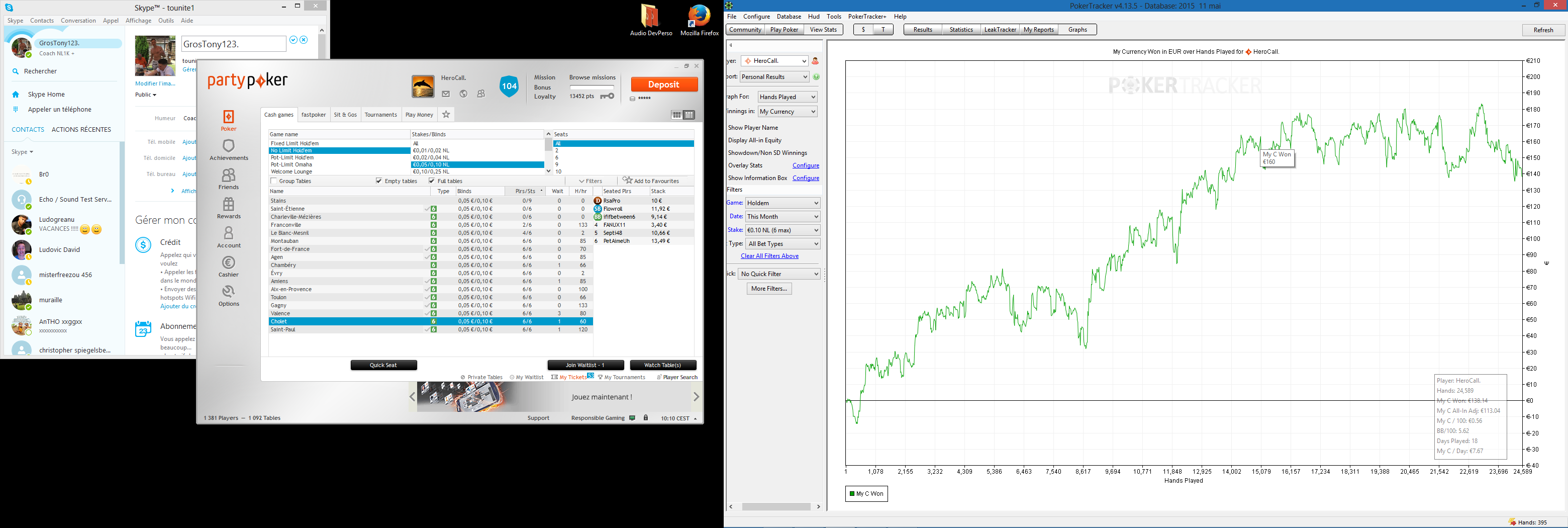Open the My Currency winnings dropdown

click(787, 112)
